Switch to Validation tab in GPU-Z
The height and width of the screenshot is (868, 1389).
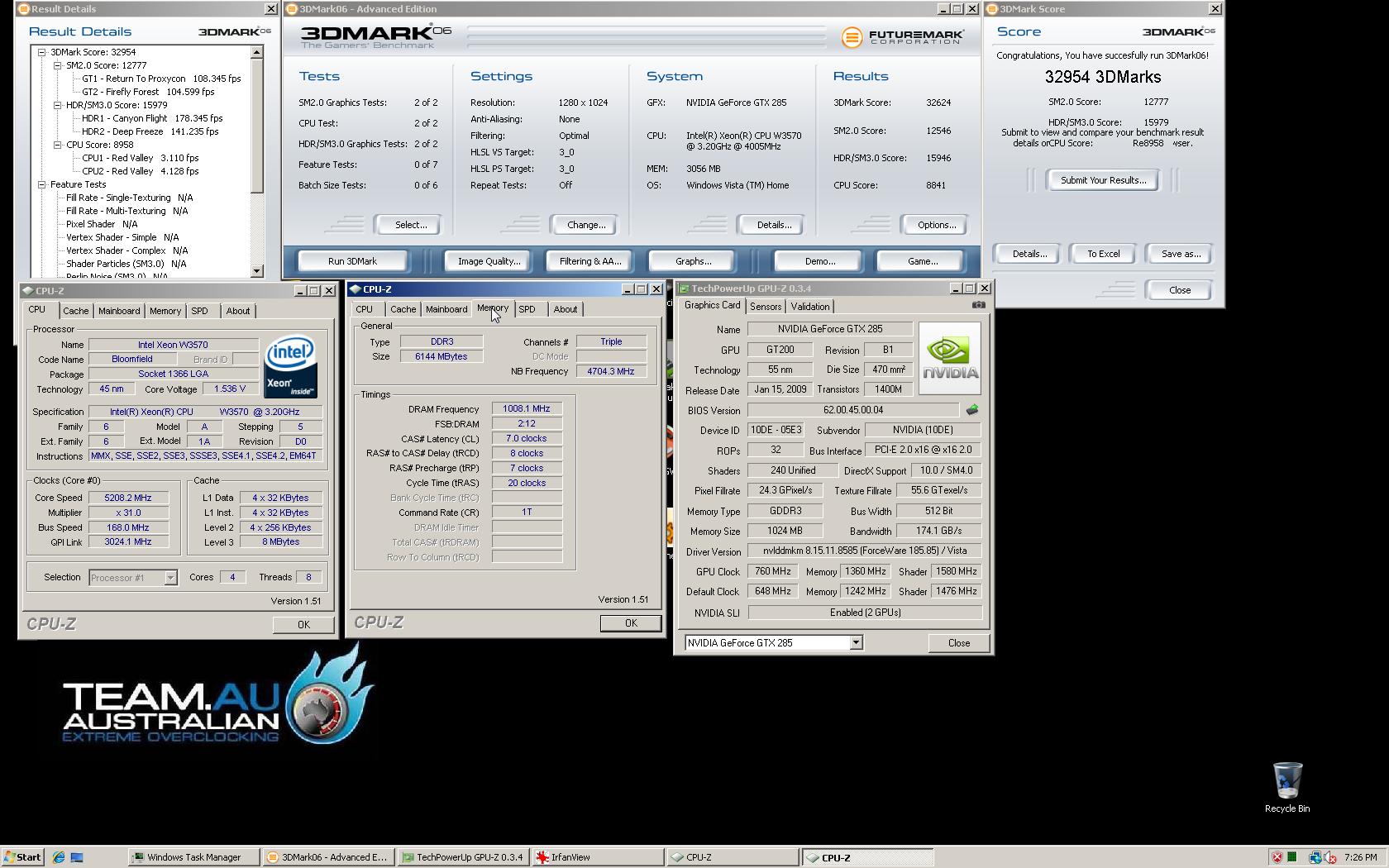pyautogui.click(x=810, y=307)
